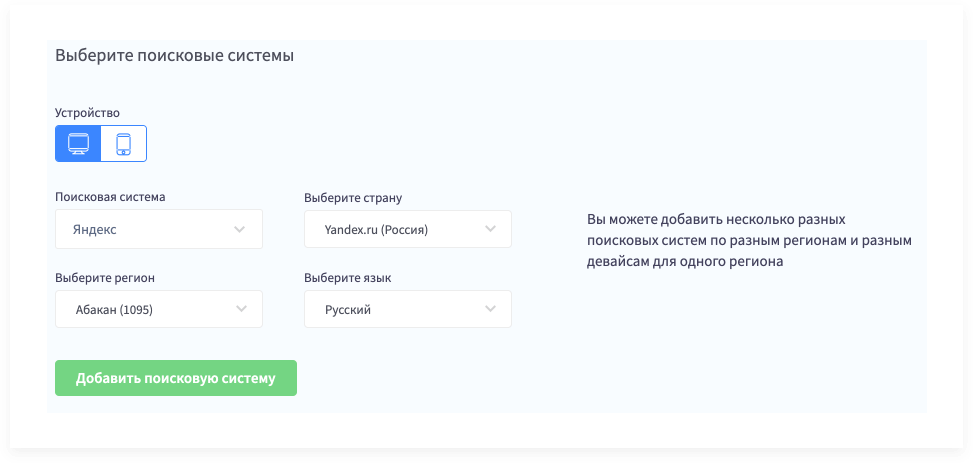
Task: Click the Выберите поисковые системы heading
Action: click(174, 56)
